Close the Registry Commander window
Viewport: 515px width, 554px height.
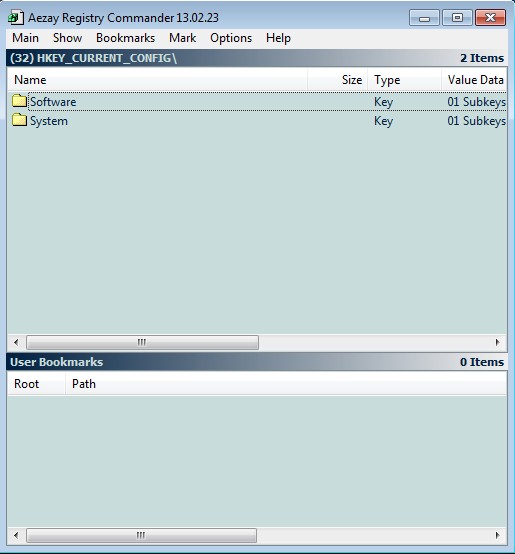490,18
